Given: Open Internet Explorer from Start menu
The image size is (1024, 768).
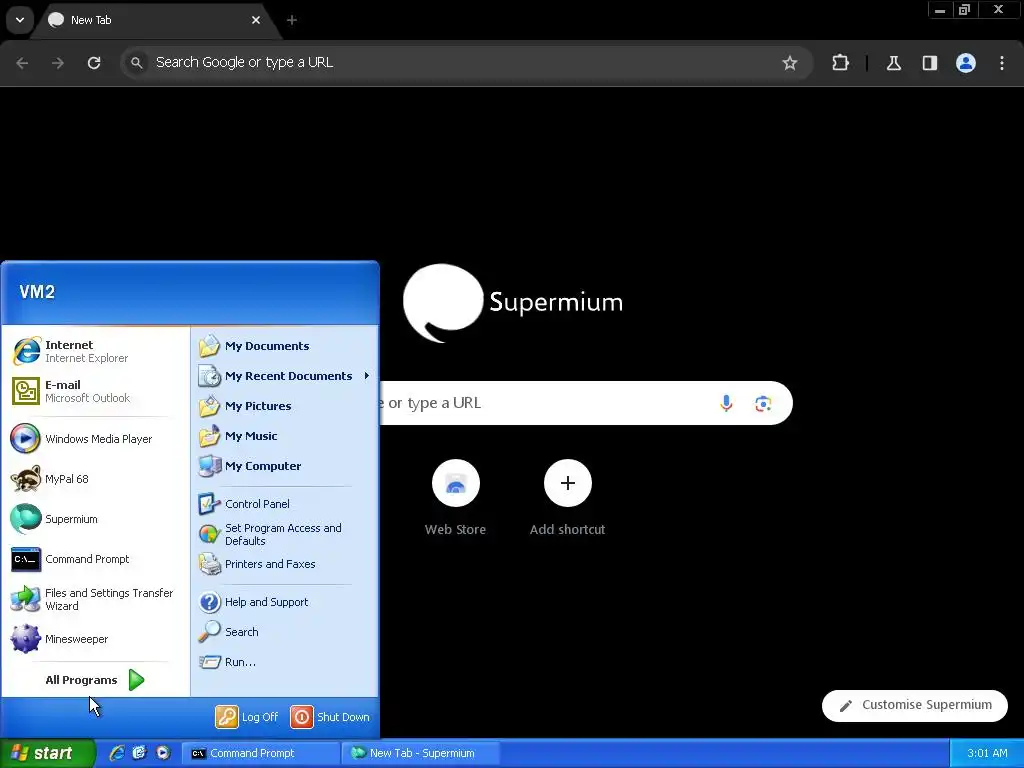Looking at the screenshot, I should tap(95, 351).
